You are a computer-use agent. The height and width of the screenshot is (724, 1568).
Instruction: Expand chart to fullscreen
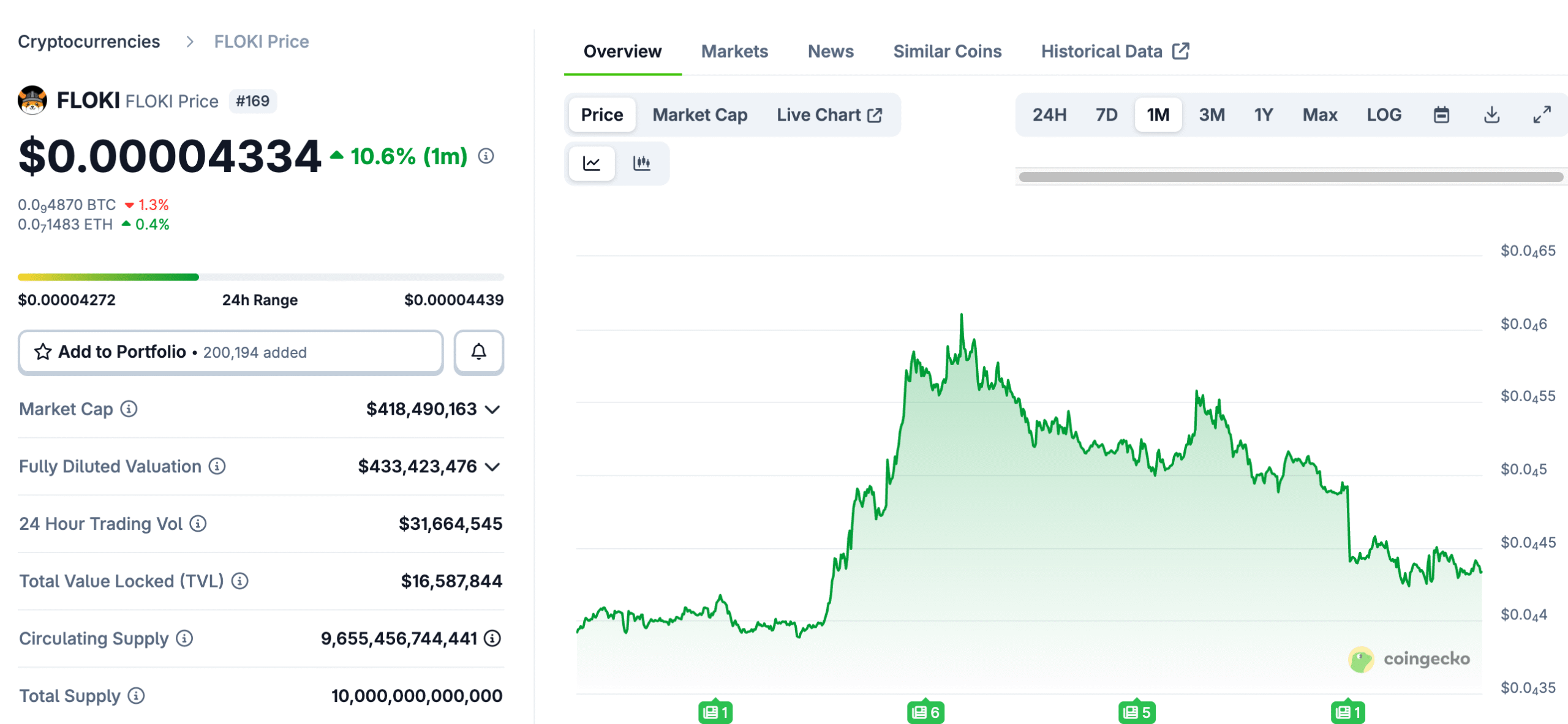(x=1542, y=115)
